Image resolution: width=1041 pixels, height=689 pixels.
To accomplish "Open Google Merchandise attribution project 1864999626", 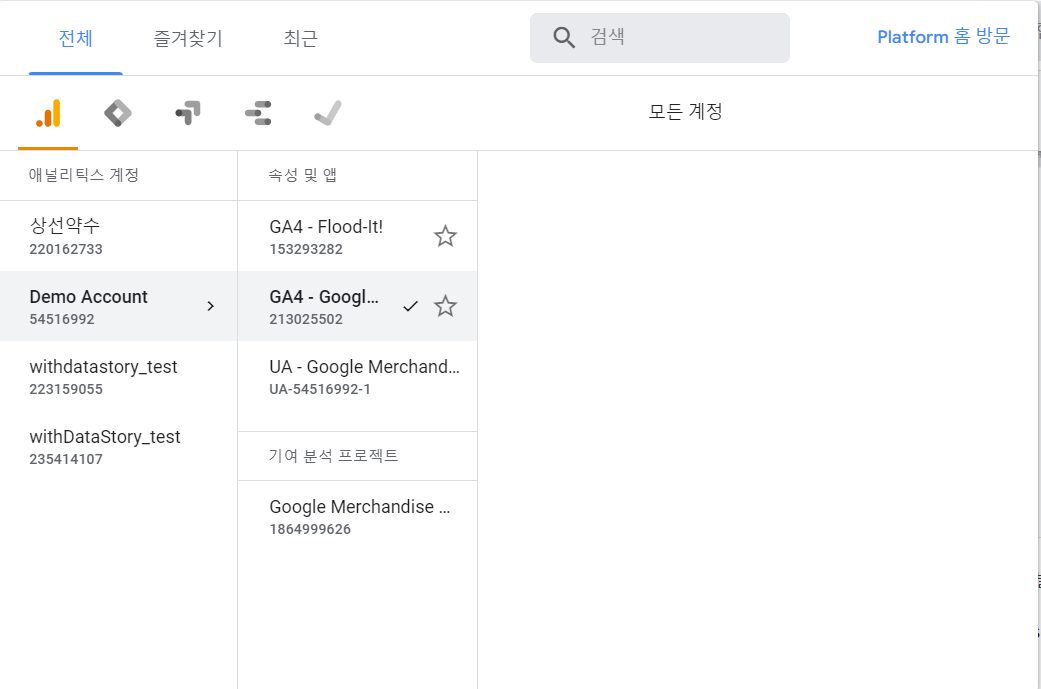I will pyautogui.click(x=357, y=516).
